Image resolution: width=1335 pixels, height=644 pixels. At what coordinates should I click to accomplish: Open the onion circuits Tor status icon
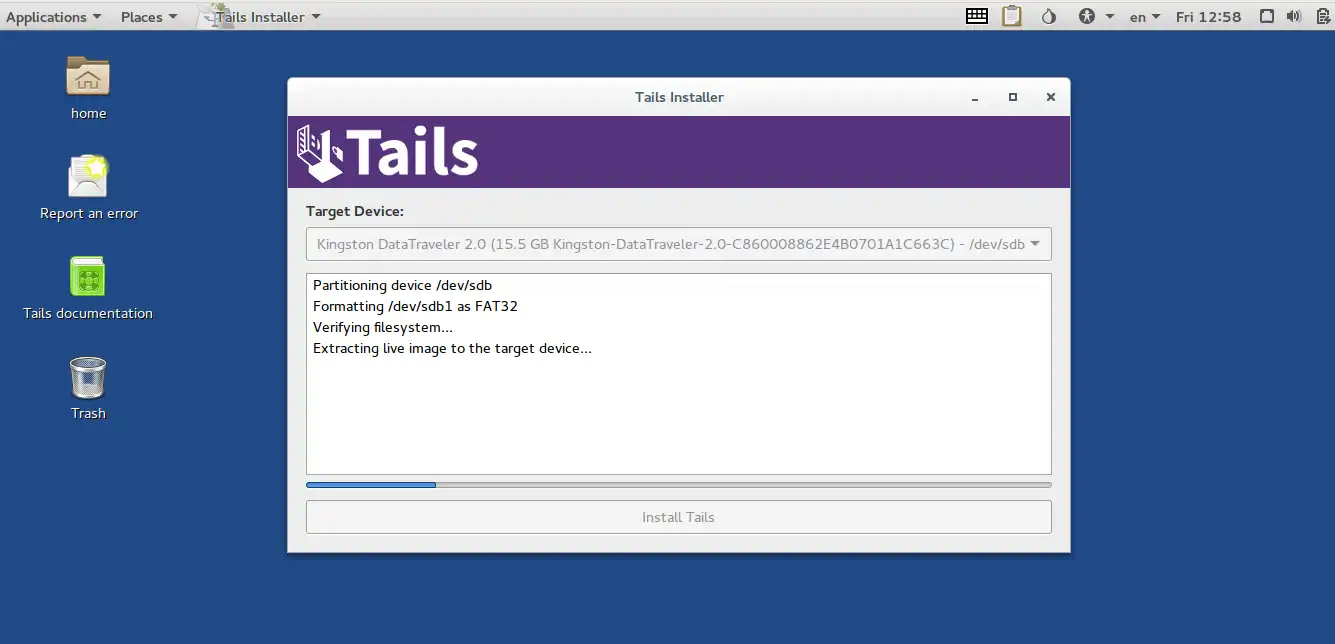coord(1049,16)
